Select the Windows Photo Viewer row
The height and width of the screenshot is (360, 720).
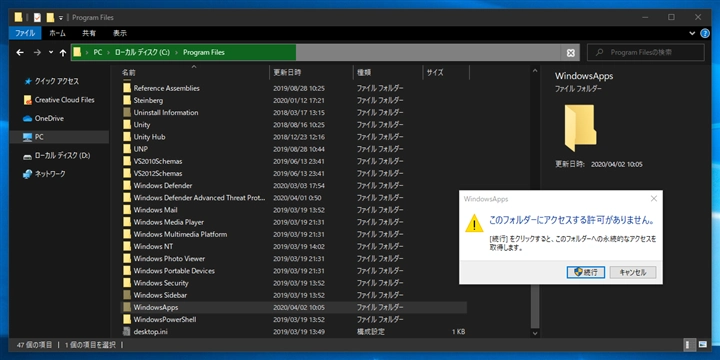click(x=293, y=259)
